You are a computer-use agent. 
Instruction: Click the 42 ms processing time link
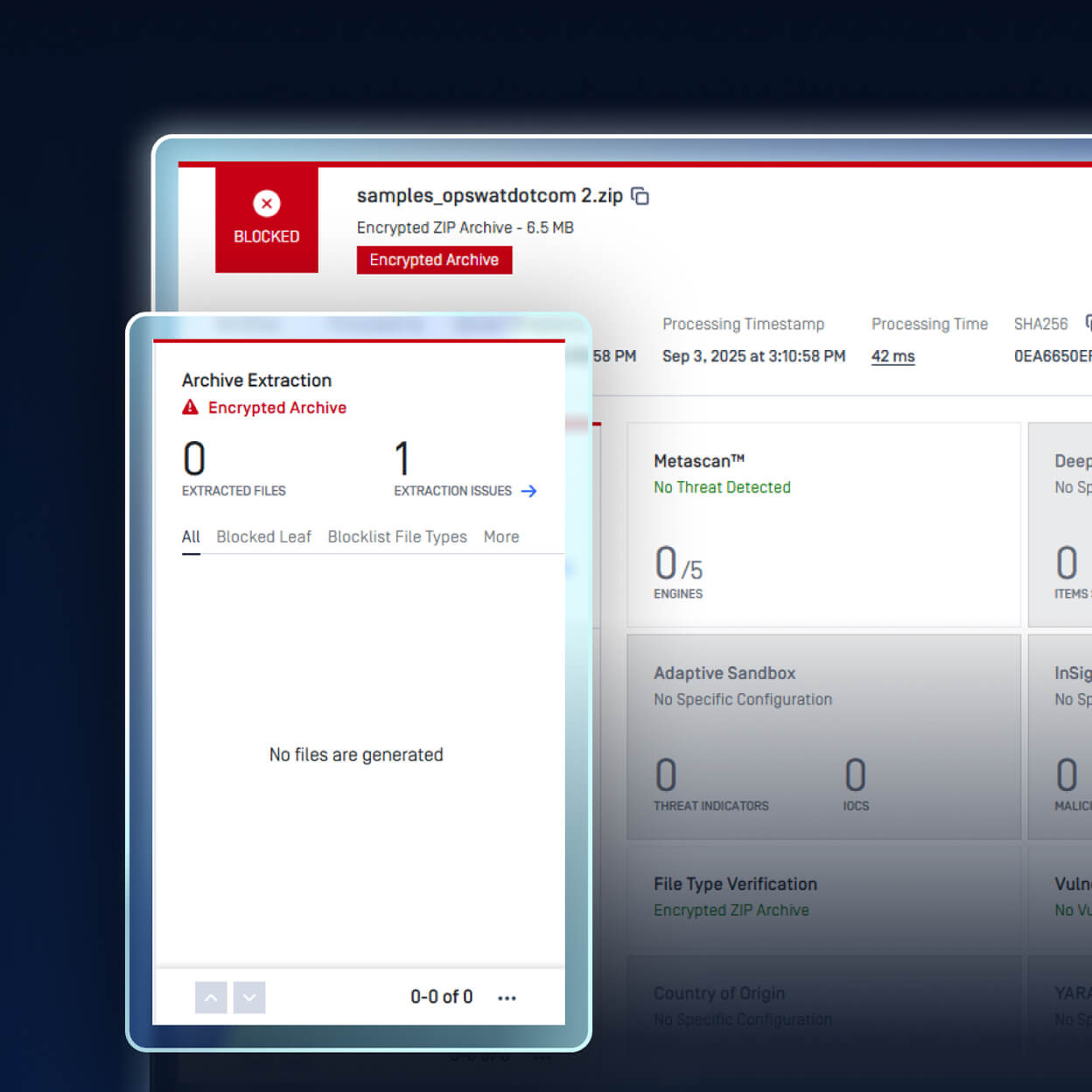[x=892, y=356]
